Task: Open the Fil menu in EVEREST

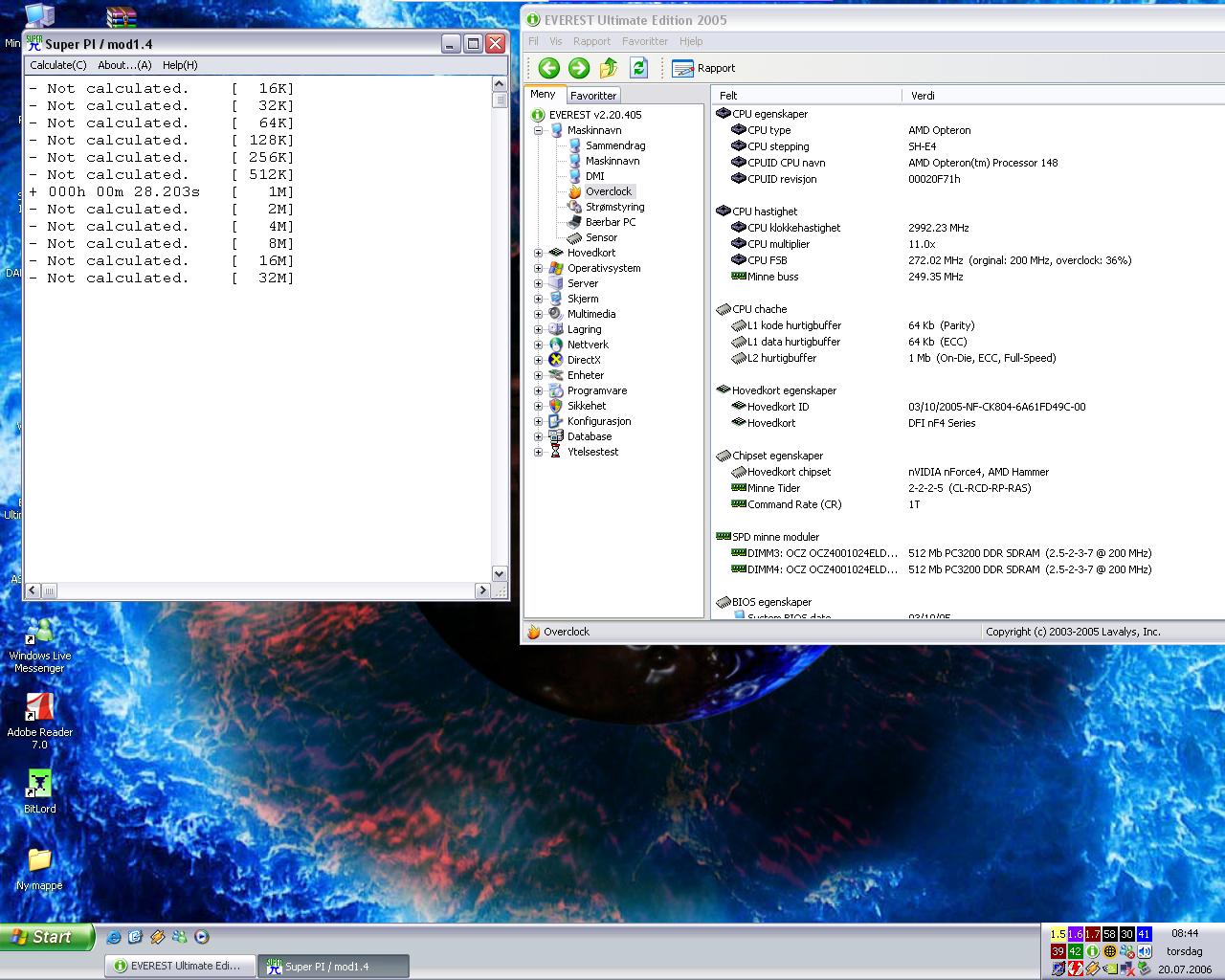Action: [533, 41]
